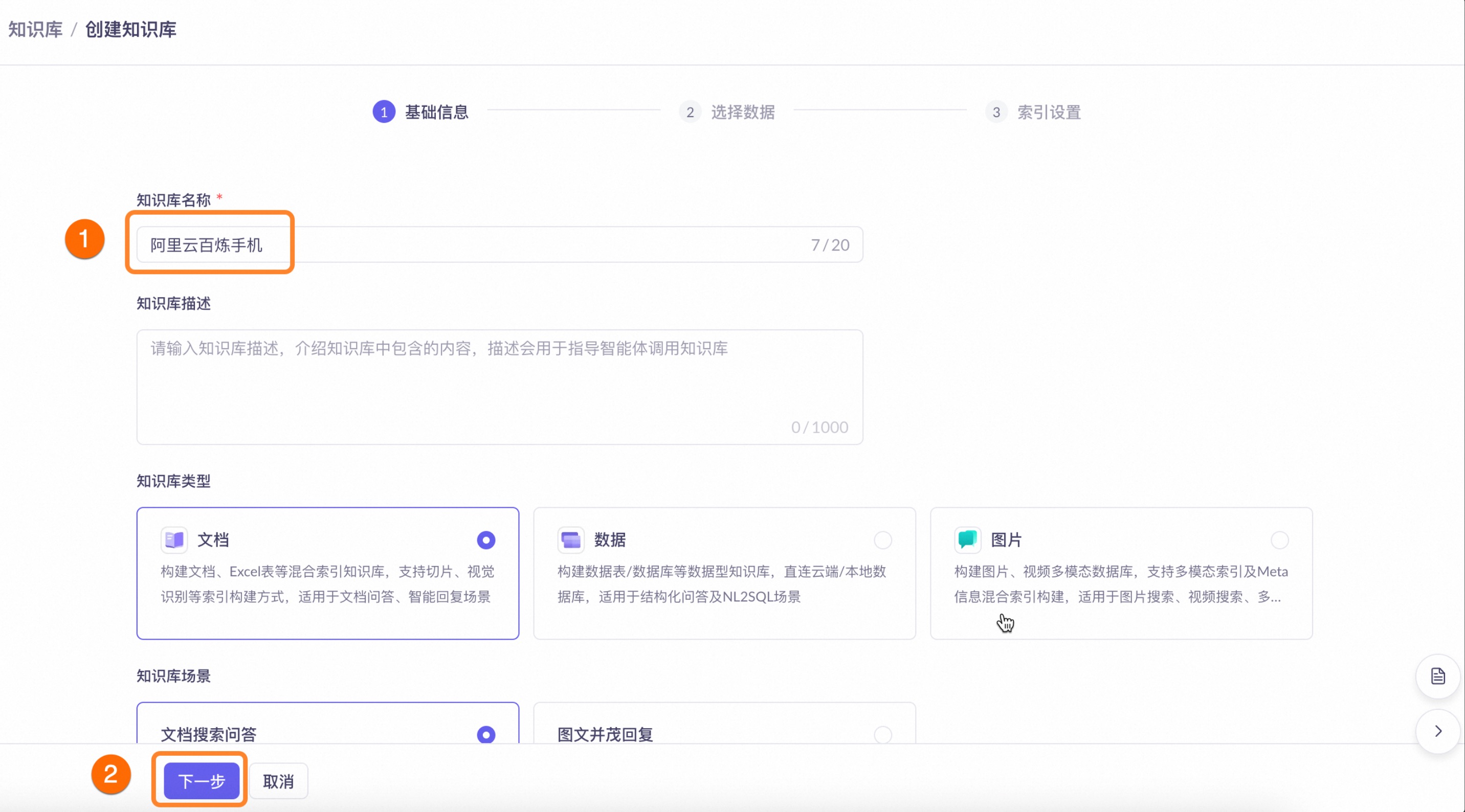Click the 取消 button

coord(278,781)
